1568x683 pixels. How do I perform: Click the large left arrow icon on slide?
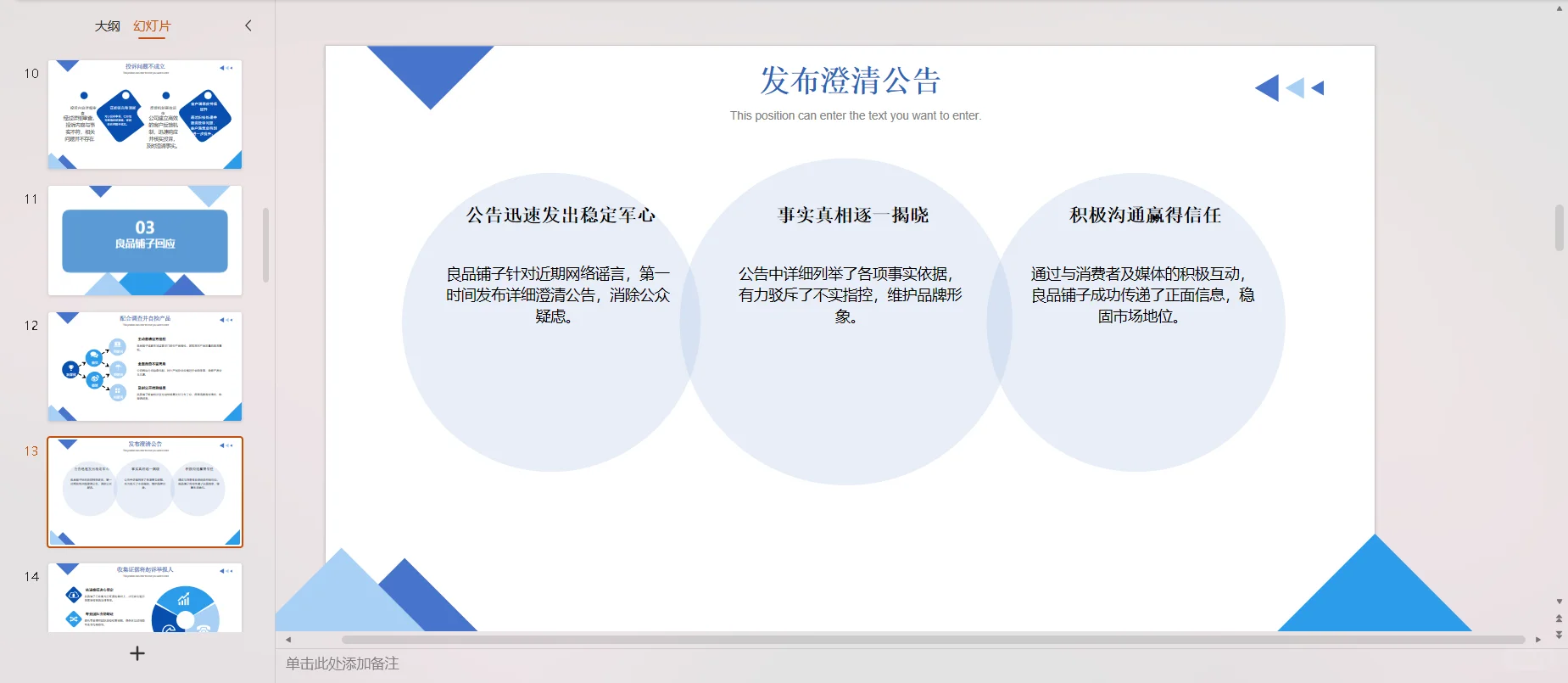coord(1267,88)
